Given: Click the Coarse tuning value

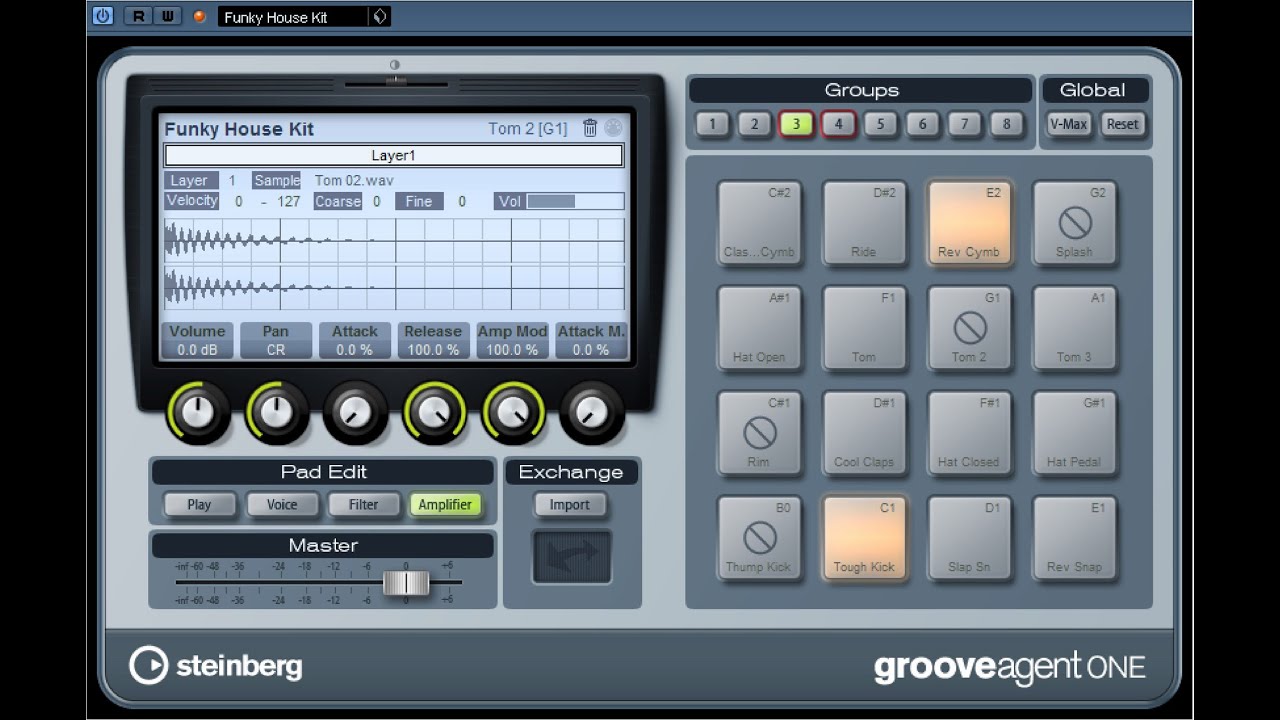Looking at the screenshot, I should tap(377, 202).
